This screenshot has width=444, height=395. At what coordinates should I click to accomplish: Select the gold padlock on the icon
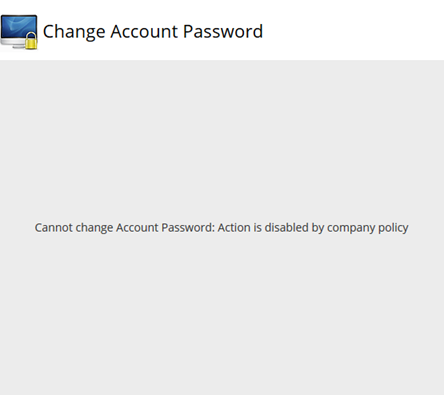31,41
